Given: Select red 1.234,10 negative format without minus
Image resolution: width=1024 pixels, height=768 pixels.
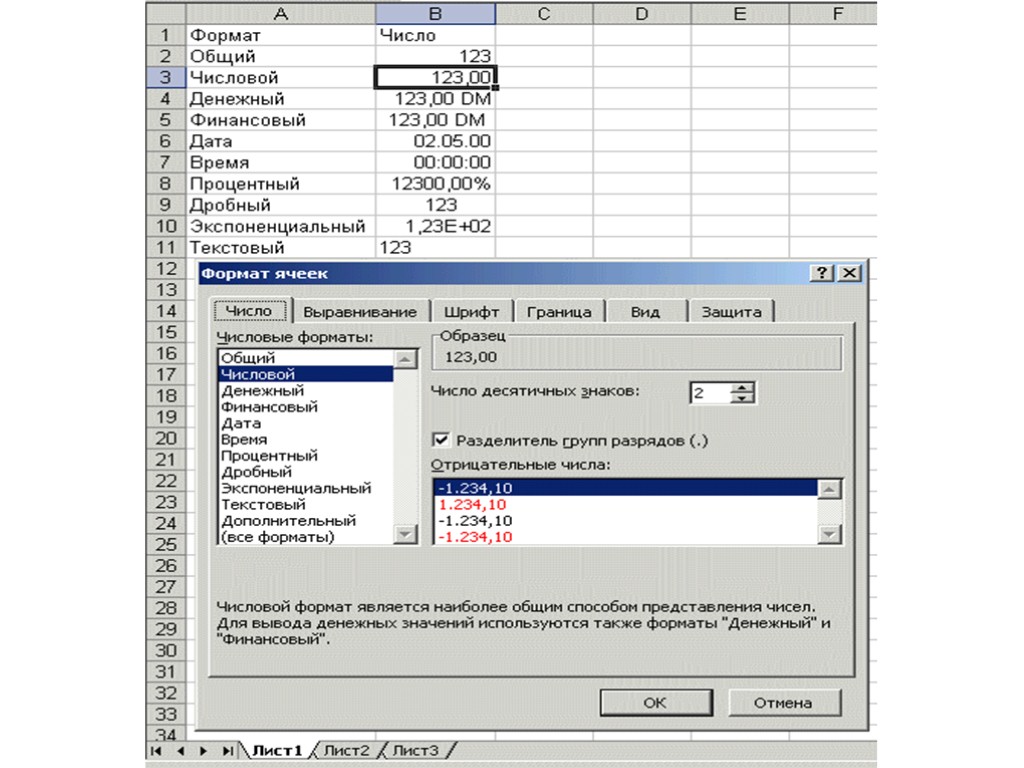Looking at the screenshot, I should 626,504.
